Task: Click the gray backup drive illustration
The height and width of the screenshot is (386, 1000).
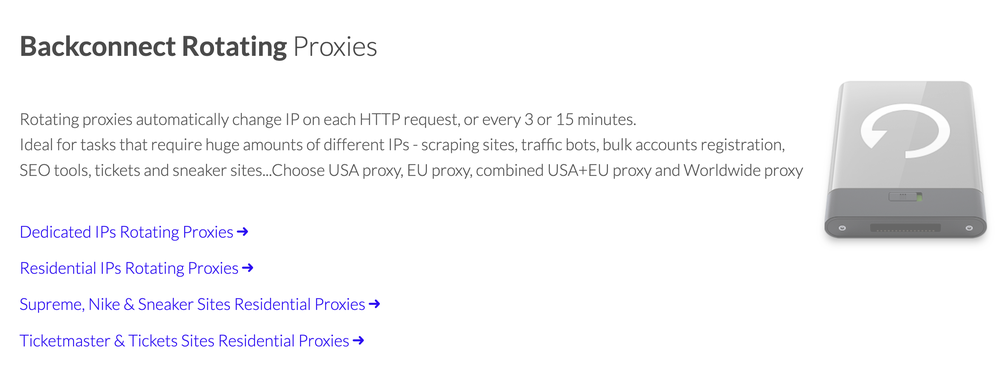Action: [x=906, y=160]
